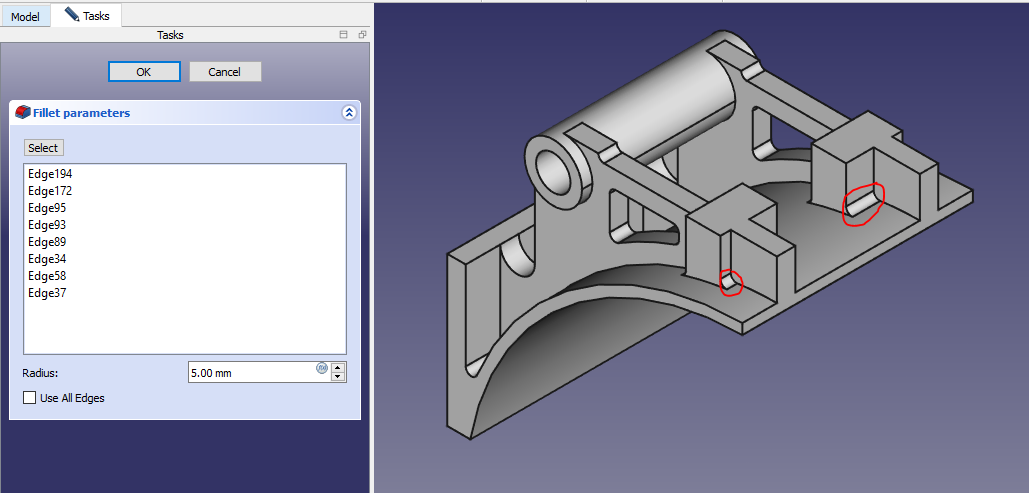The image size is (1029, 493).
Task: Highlight Edge89 in the edge list
Action: 47,242
